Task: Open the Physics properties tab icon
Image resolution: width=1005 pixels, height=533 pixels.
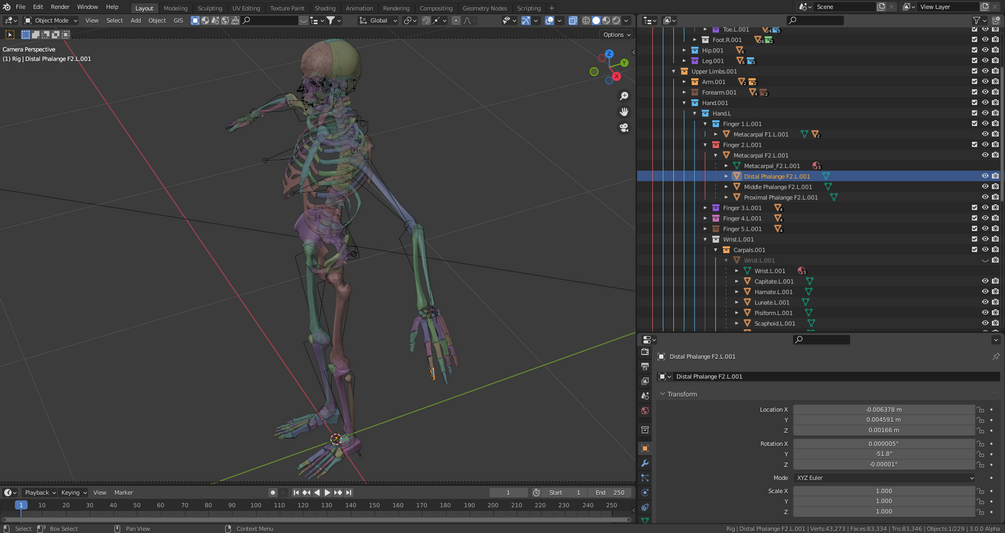Action: click(x=645, y=492)
